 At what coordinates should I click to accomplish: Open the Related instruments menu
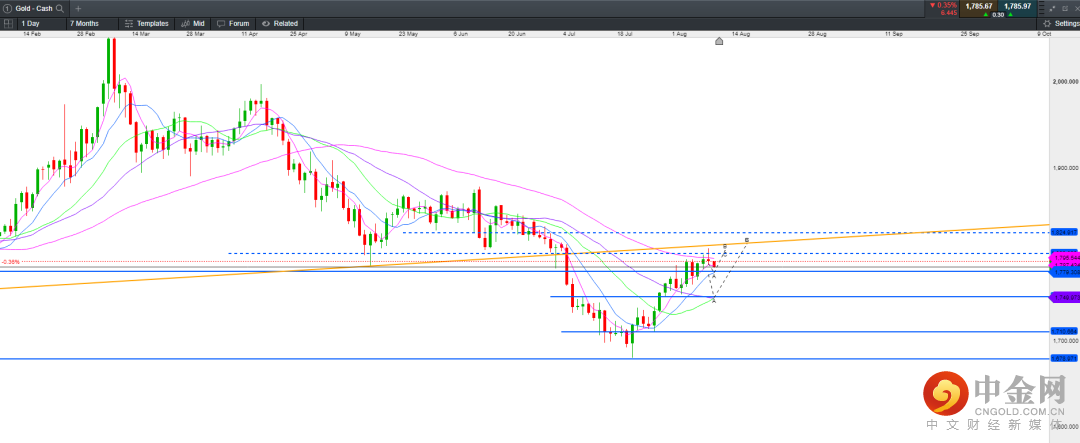[280, 23]
